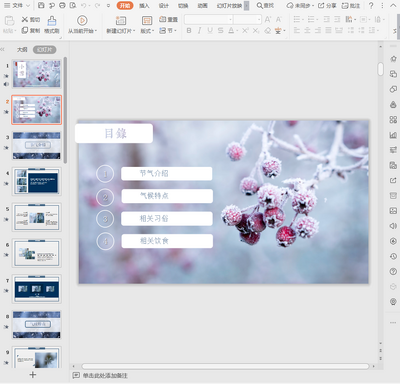Click the Find (查找) search button
The image size is (400, 384).
tap(265, 5)
